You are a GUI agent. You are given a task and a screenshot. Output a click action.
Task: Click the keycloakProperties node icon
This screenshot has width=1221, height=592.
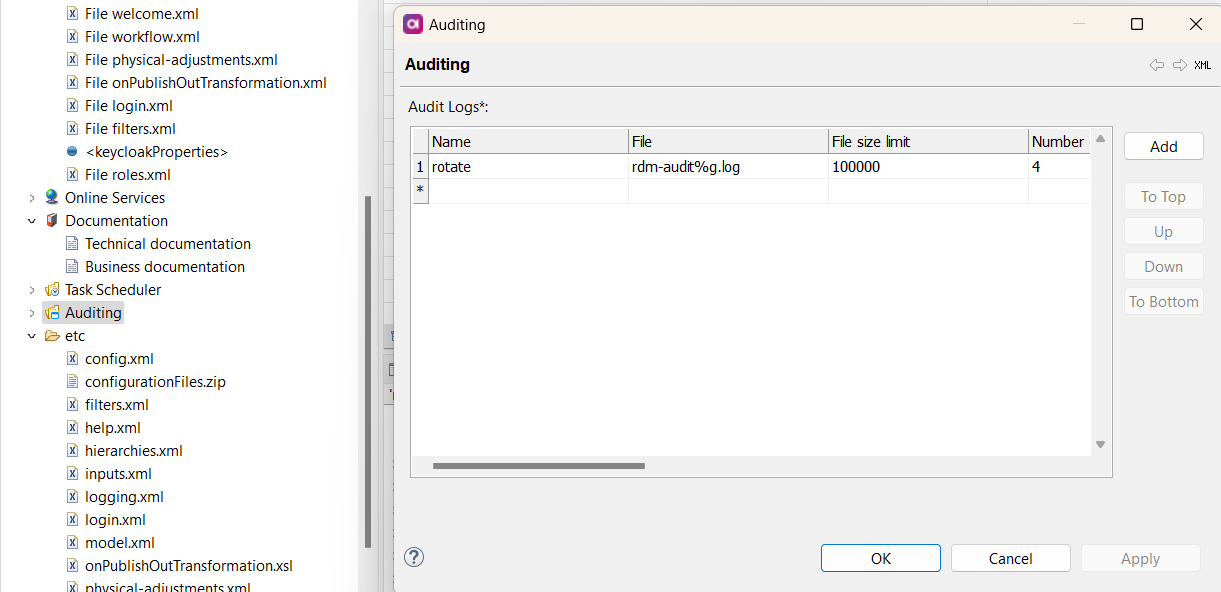[72, 152]
